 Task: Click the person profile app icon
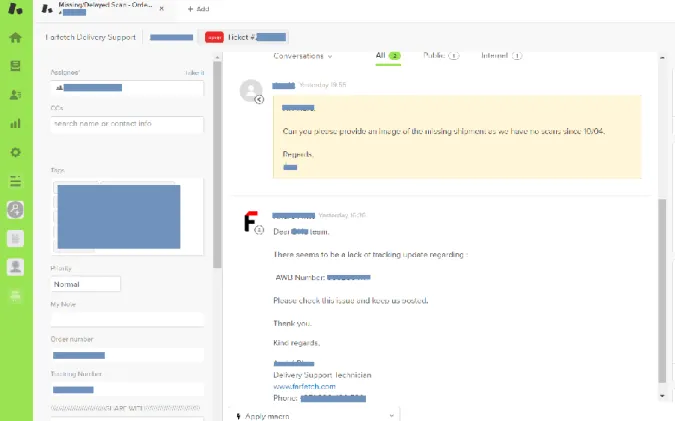click(x=15, y=267)
